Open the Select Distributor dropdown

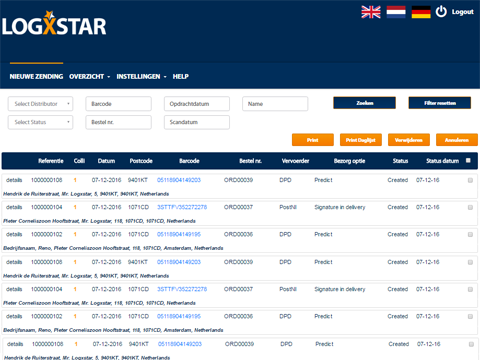point(40,104)
